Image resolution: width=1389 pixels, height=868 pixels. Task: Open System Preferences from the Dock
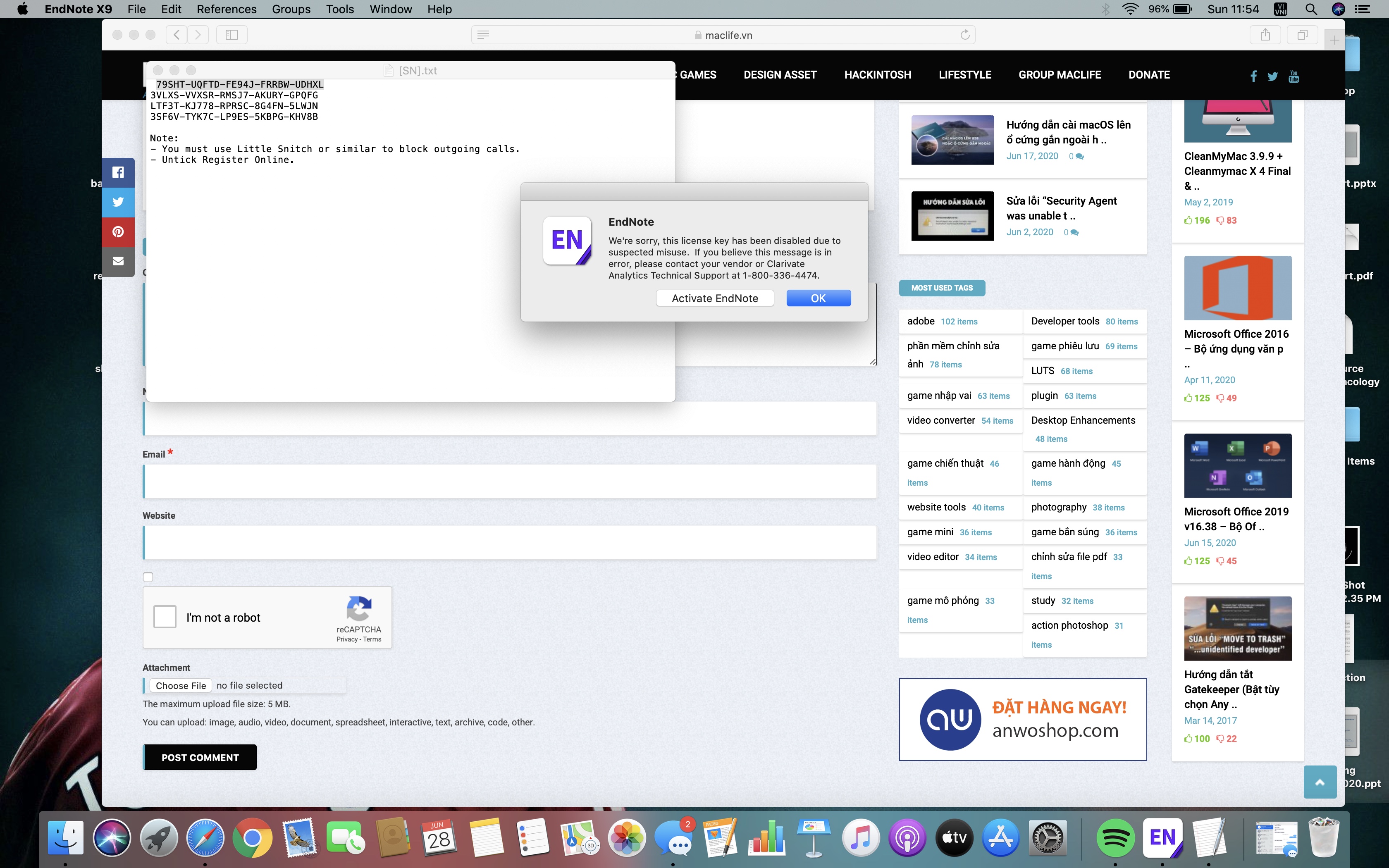(1048, 838)
